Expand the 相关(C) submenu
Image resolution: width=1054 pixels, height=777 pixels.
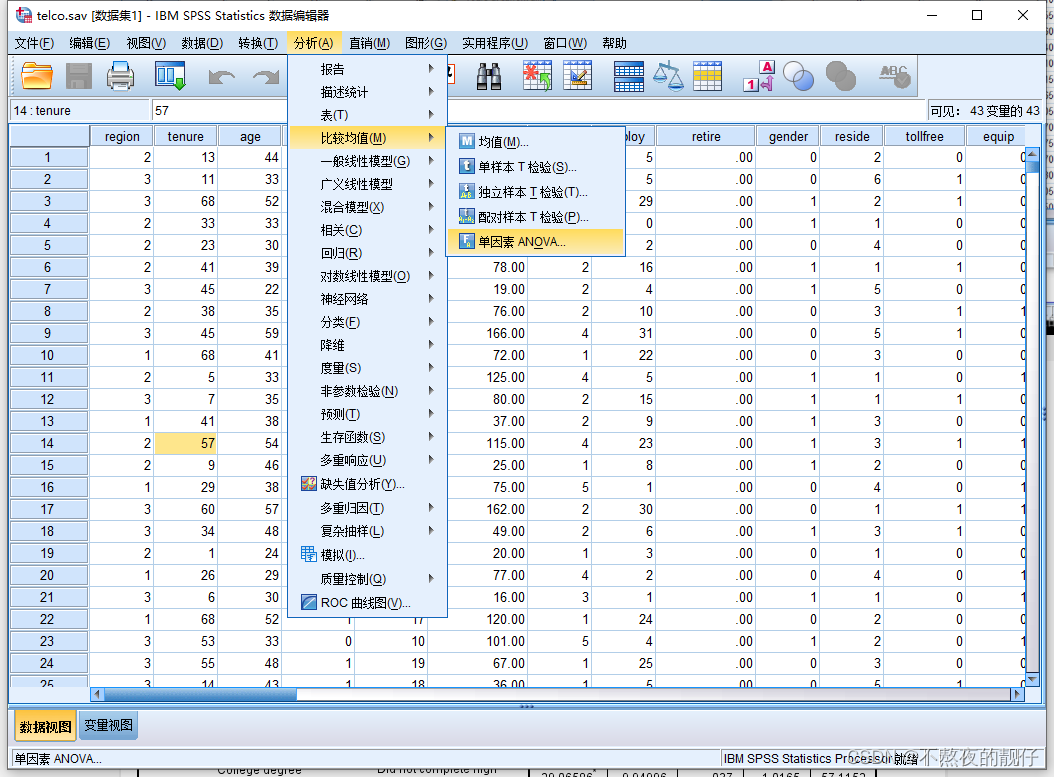367,231
